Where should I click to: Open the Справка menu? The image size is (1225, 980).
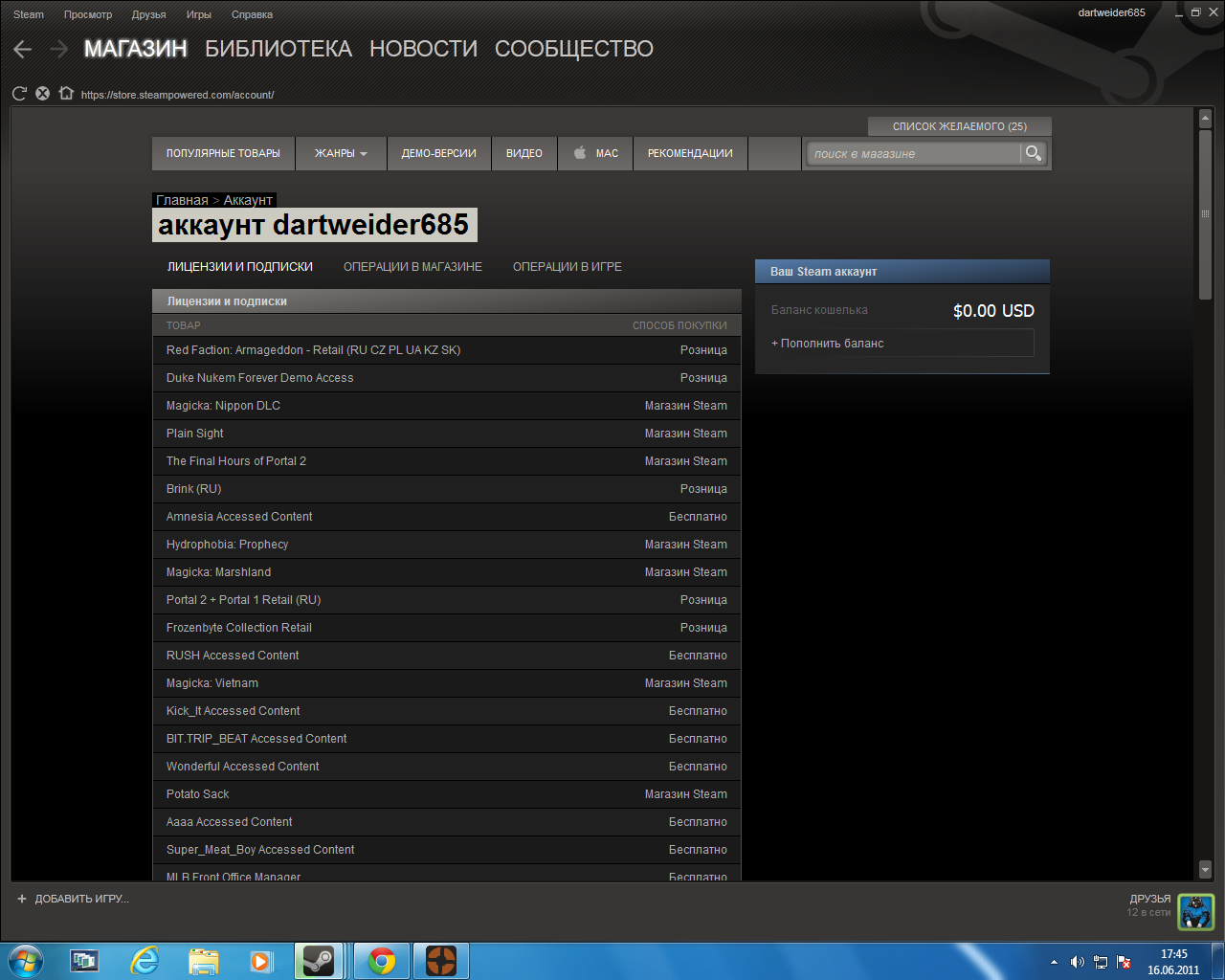252,14
